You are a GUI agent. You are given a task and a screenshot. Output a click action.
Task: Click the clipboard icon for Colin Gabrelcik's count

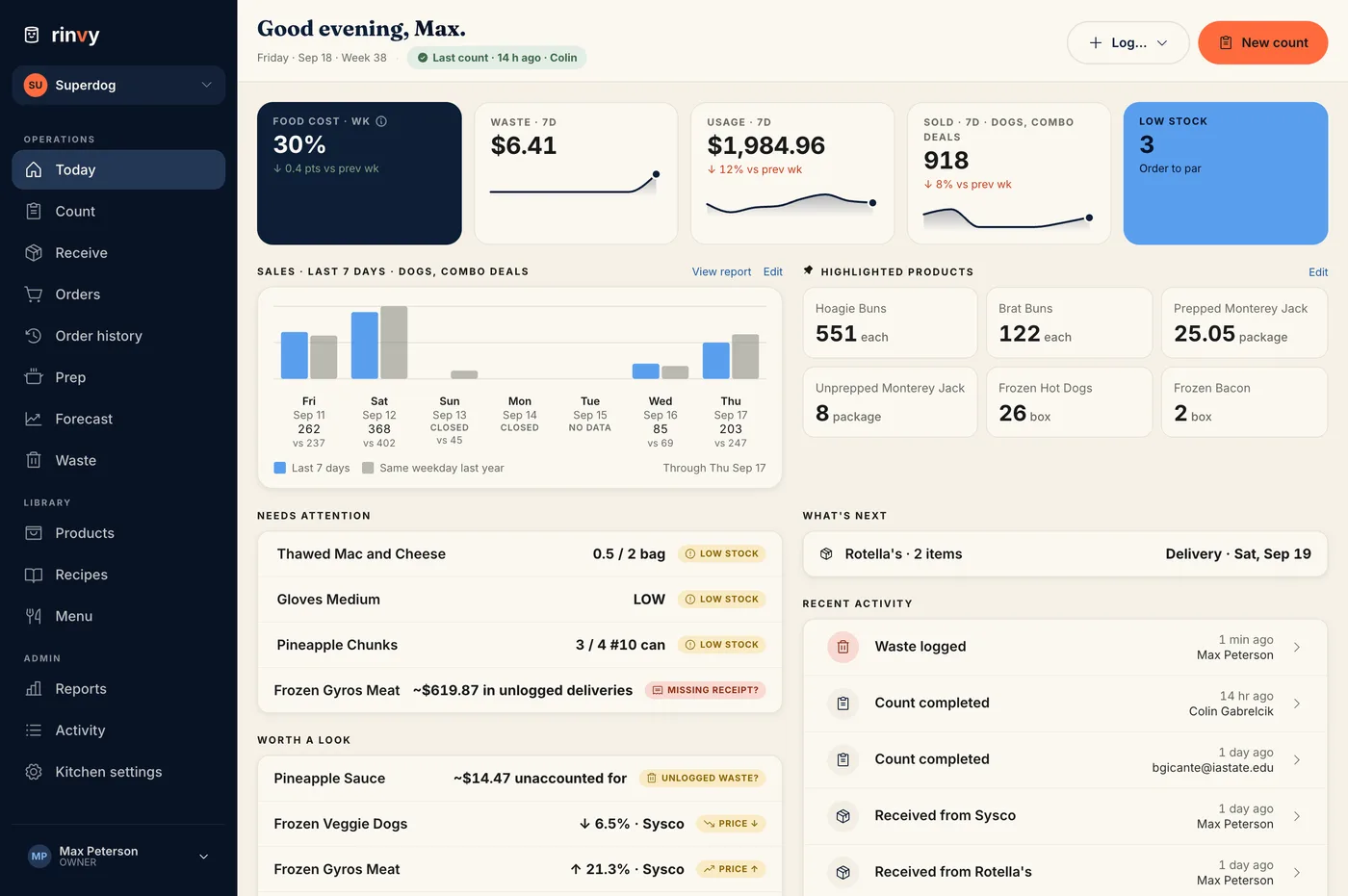coord(842,704)
